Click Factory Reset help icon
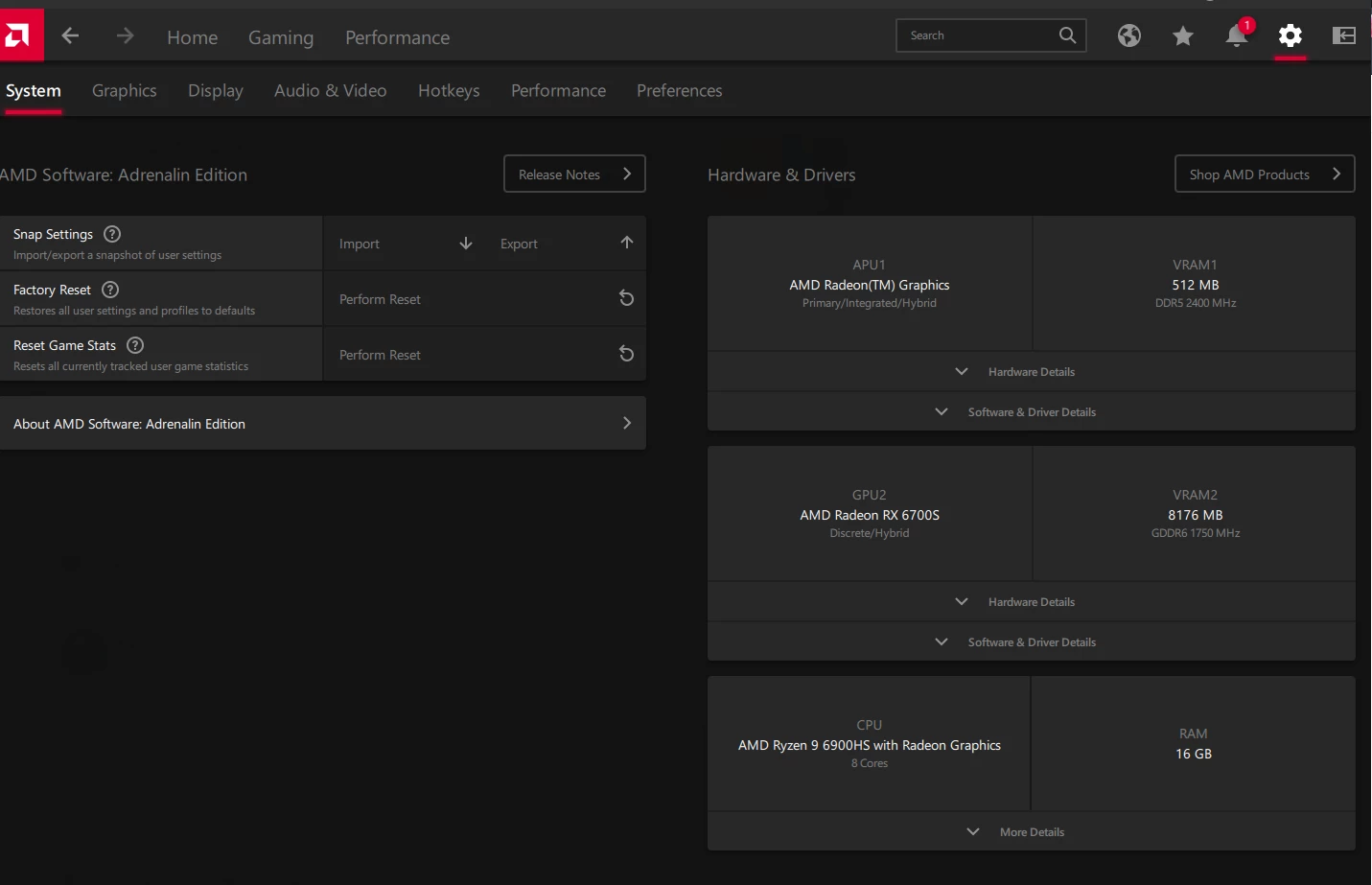 (x=110, y=290)
